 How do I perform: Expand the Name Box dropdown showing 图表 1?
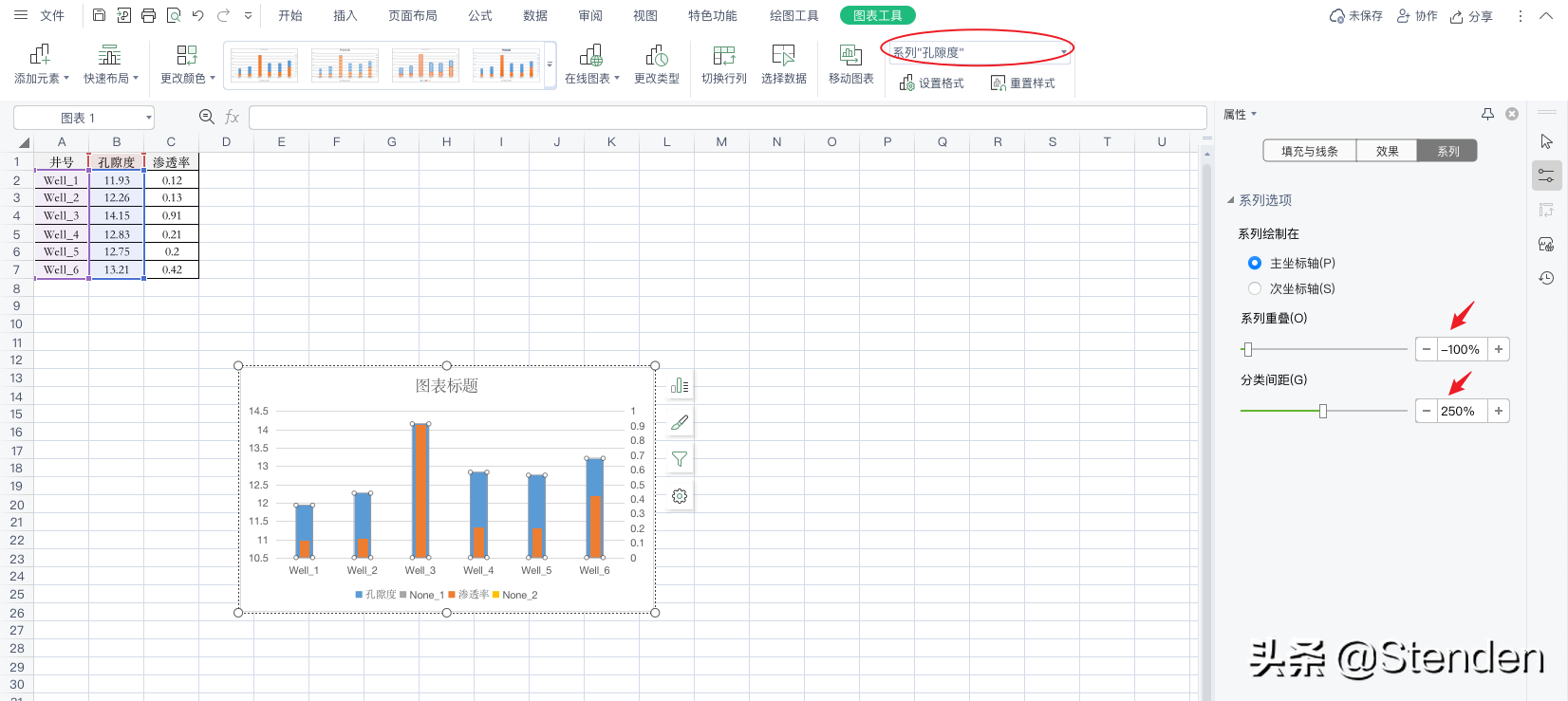click(149, 118)
